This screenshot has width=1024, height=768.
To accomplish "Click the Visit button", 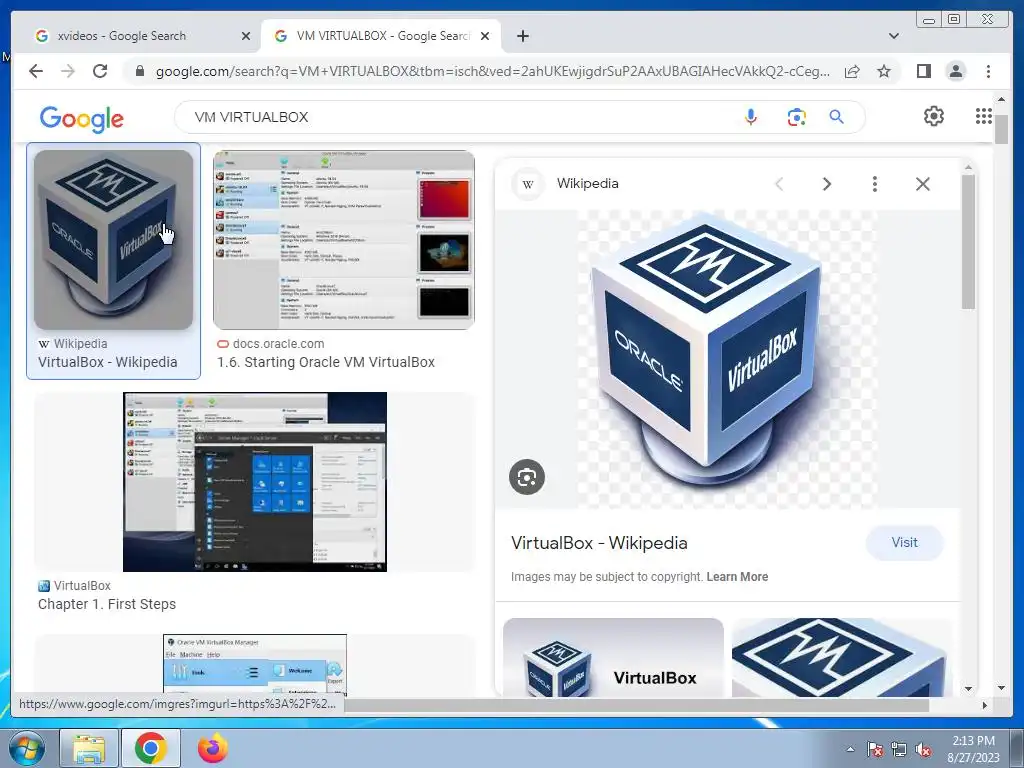I will point(904,543).
